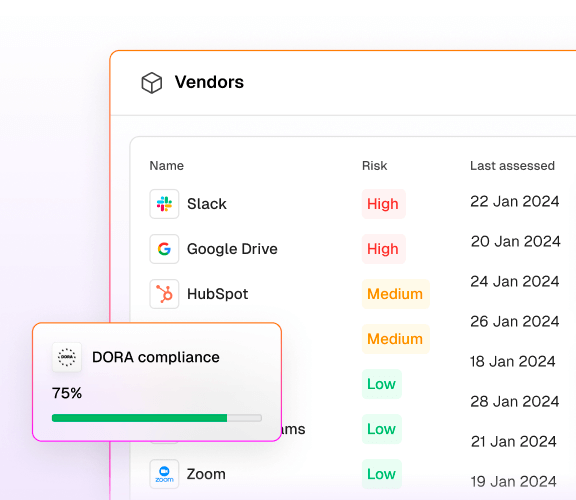Click the Name column header

click(x=166, y=166)
